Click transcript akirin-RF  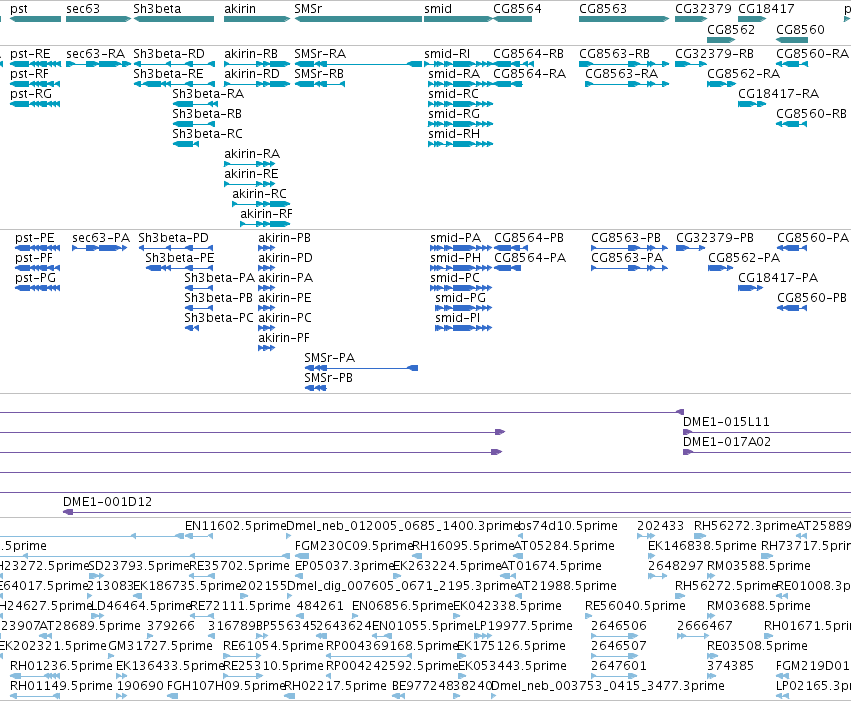click(266, 214)
